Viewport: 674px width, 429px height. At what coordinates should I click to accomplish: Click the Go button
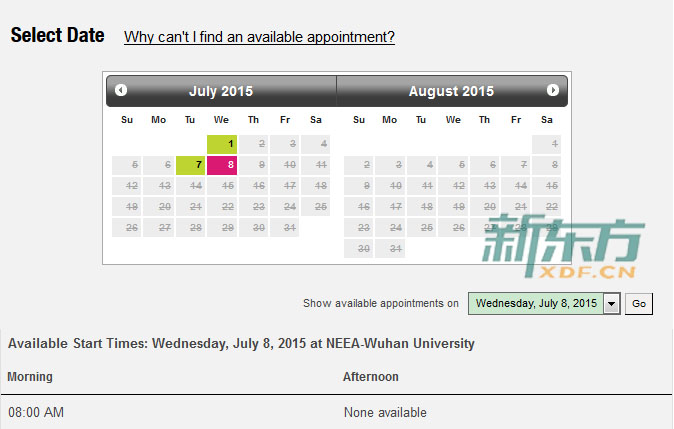click(639, 304)
